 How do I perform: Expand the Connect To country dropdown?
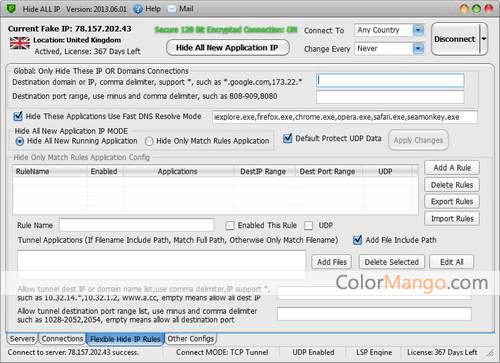[418, 30]
